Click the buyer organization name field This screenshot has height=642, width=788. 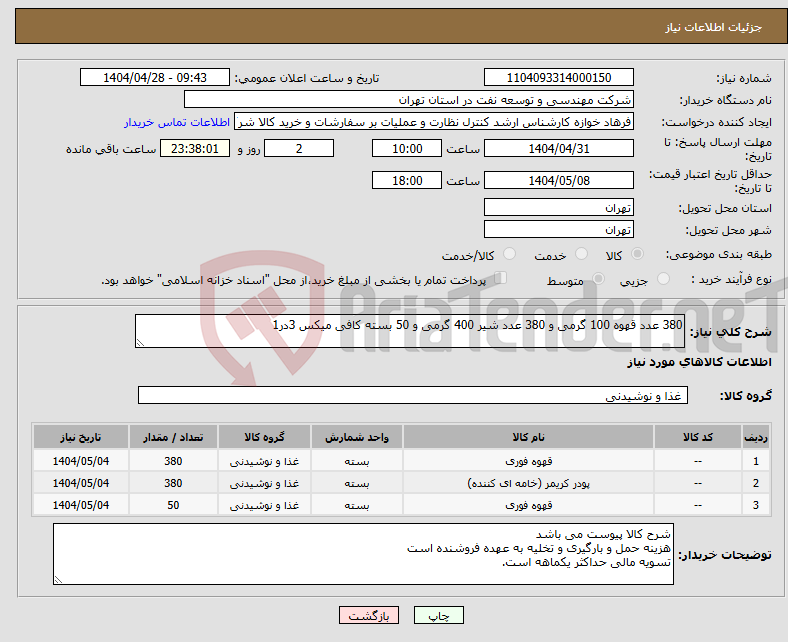pyautogui.click(x=409, y=100)
